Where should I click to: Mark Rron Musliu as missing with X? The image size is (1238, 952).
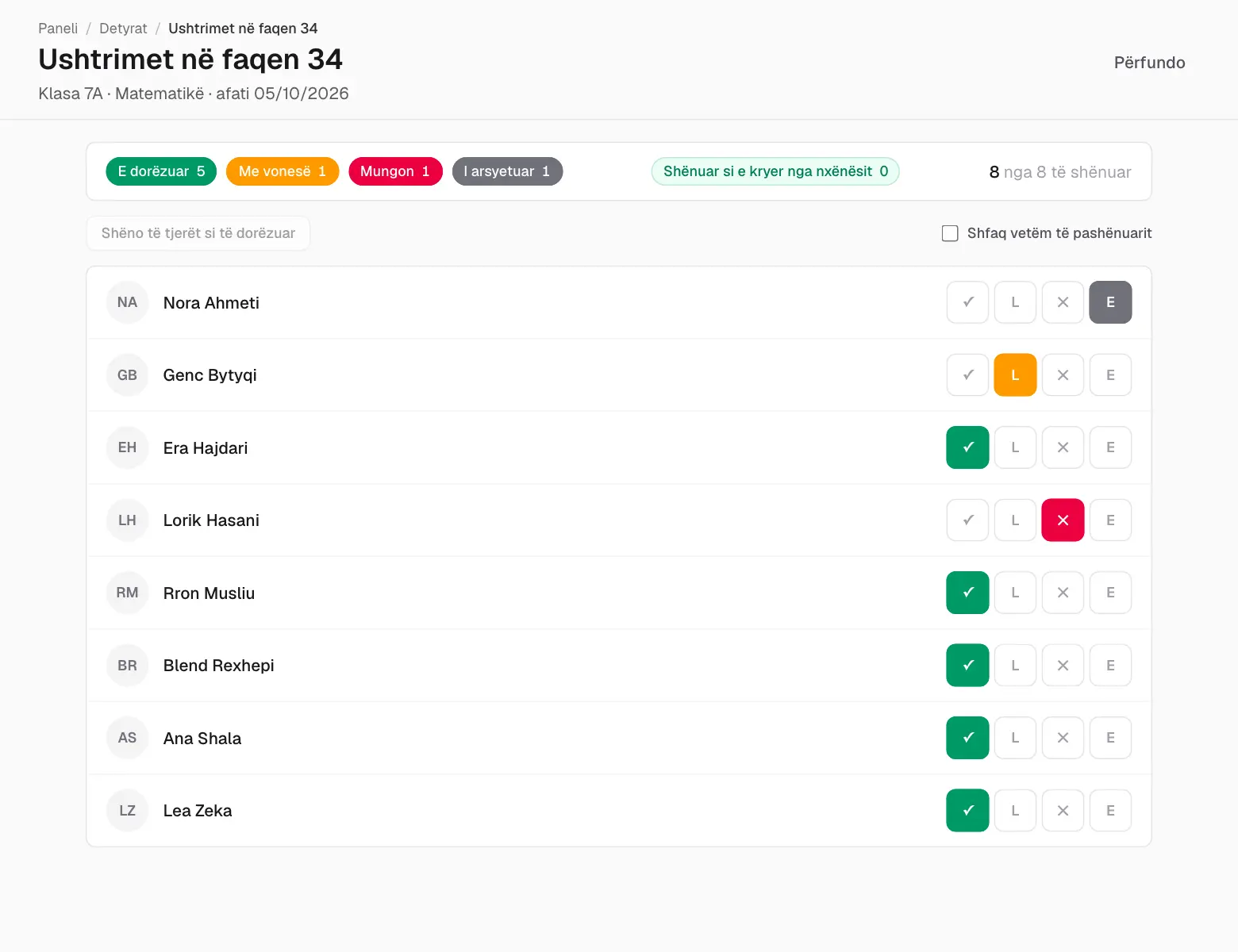pyautogui.click(x=1063, y=593)
